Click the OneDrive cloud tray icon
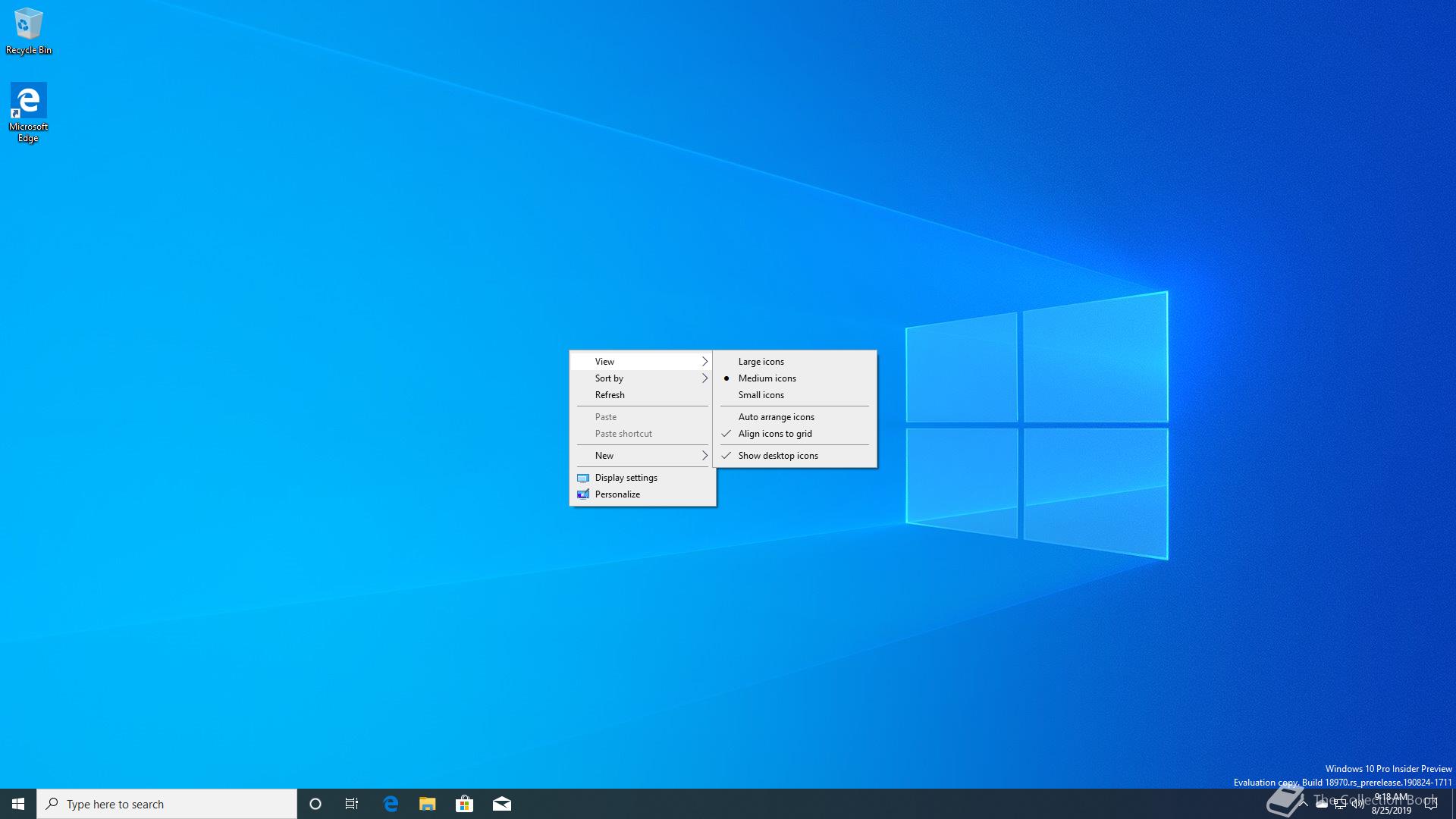The image size is (1456, 819). 1322,804
